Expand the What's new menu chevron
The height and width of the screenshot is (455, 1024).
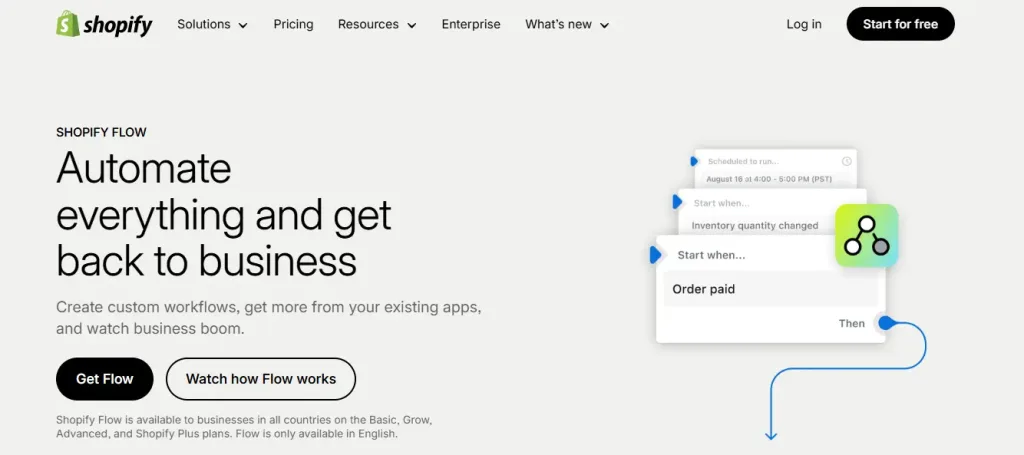click(x=604, y=25)
